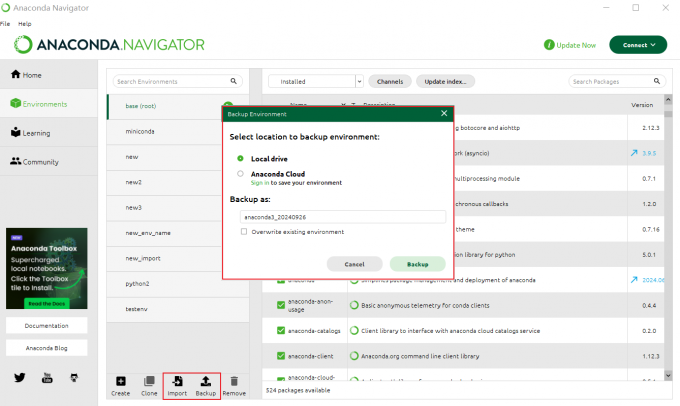The height and width of the screenshot is (406, 680).
Task: Expand the Connect dropdown button
Action: [638, 45]
